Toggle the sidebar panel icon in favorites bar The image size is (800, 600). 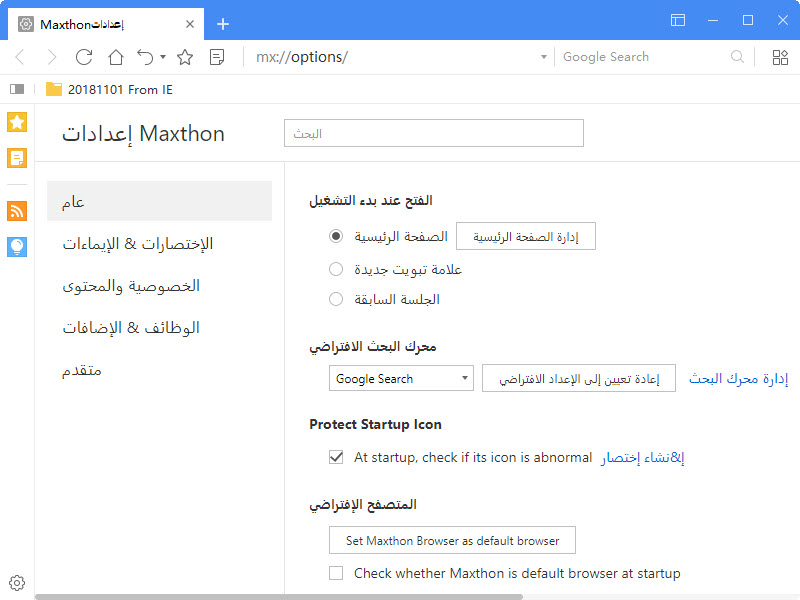pos(17,89)
